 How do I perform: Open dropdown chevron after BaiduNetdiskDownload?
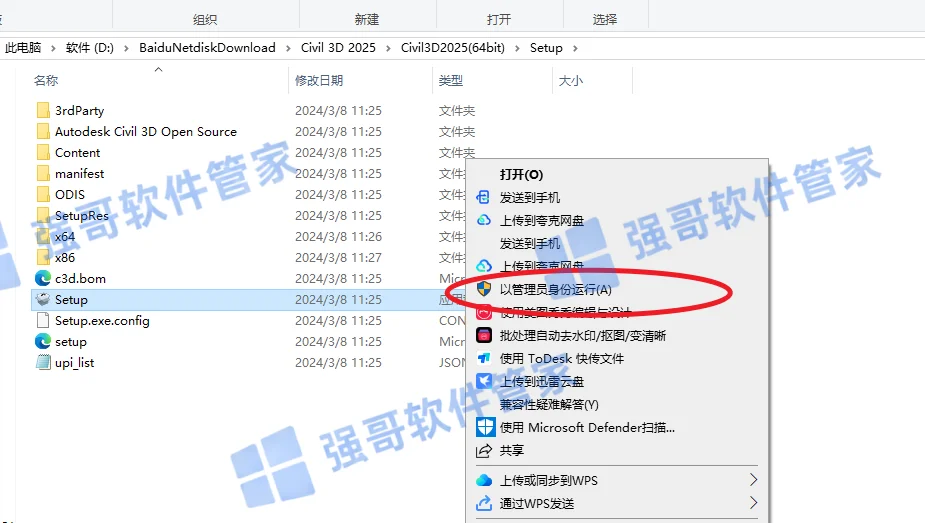click(288, 48)
